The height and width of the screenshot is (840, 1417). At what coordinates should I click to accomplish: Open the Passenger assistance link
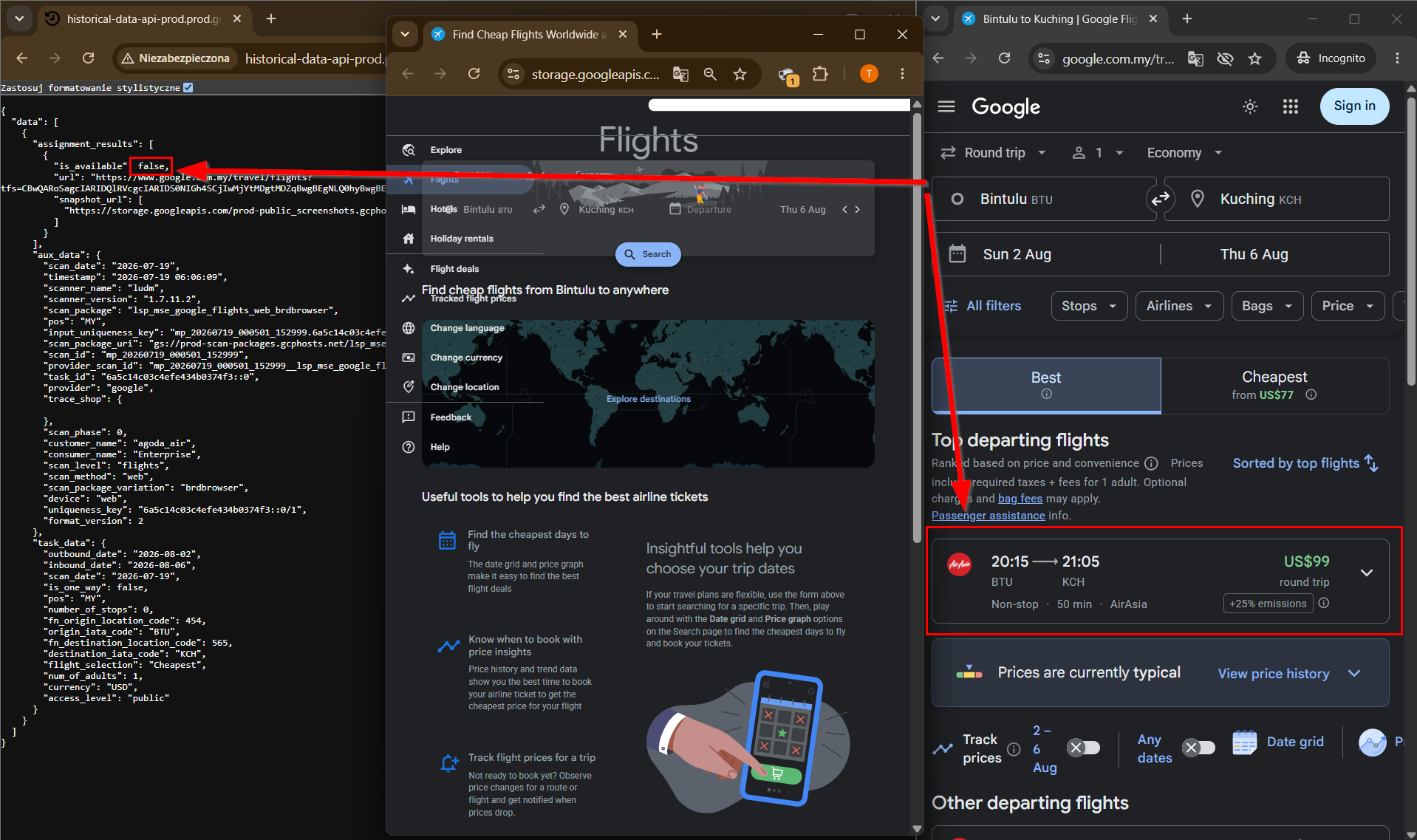click(989, 516)
